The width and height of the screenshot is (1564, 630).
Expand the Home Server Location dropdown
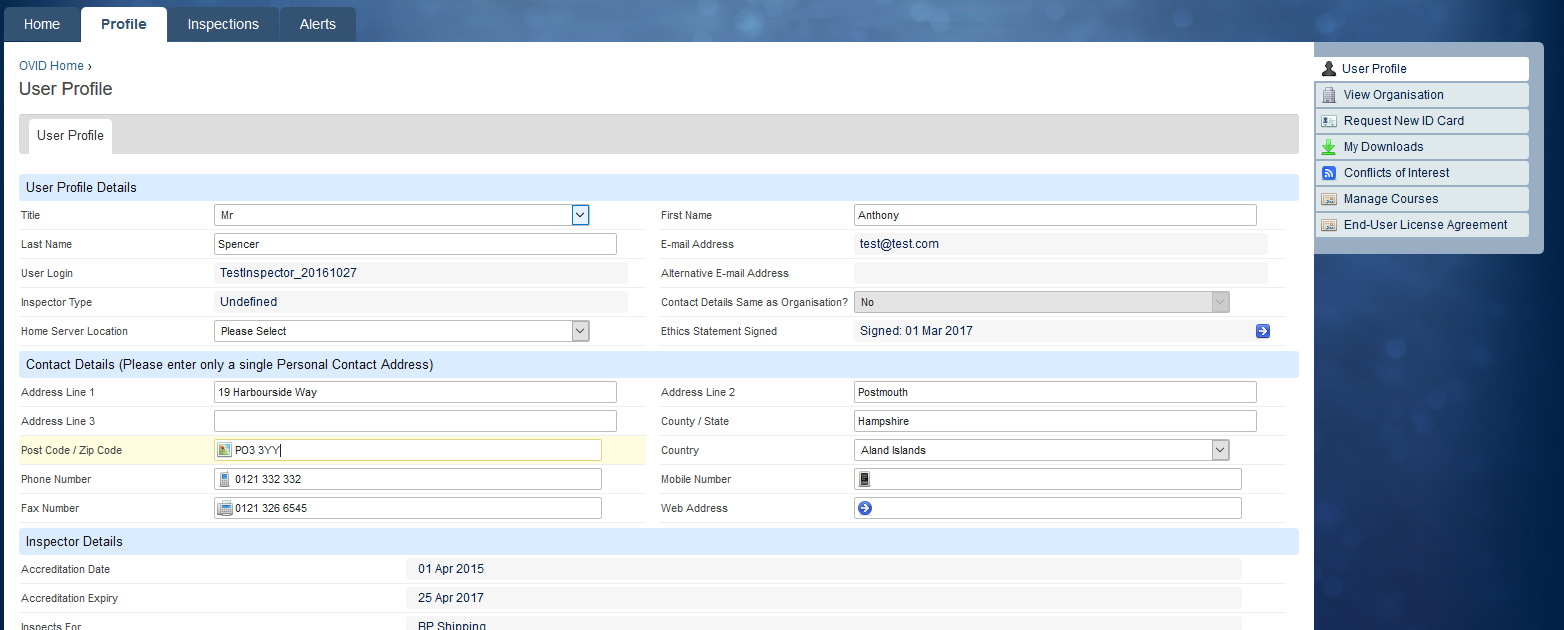click(x=402, y=331)
